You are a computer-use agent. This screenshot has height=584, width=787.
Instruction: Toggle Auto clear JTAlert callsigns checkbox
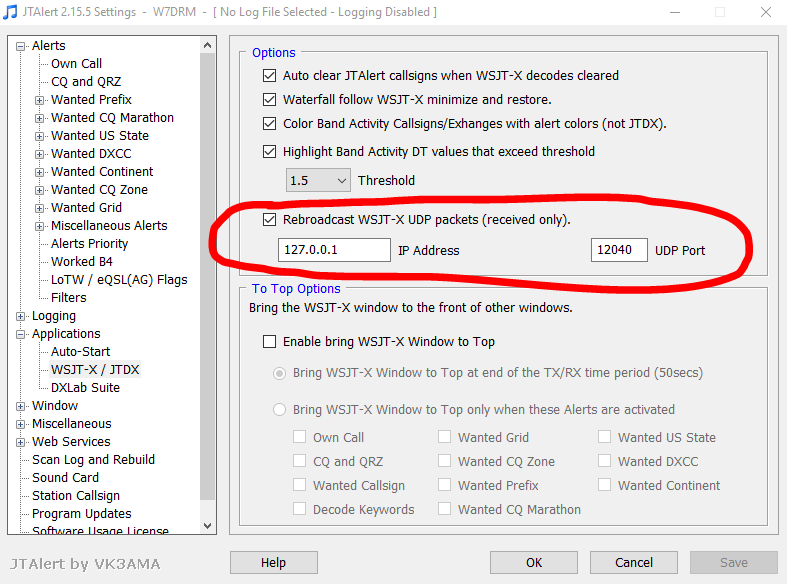[x=270, y=76]
